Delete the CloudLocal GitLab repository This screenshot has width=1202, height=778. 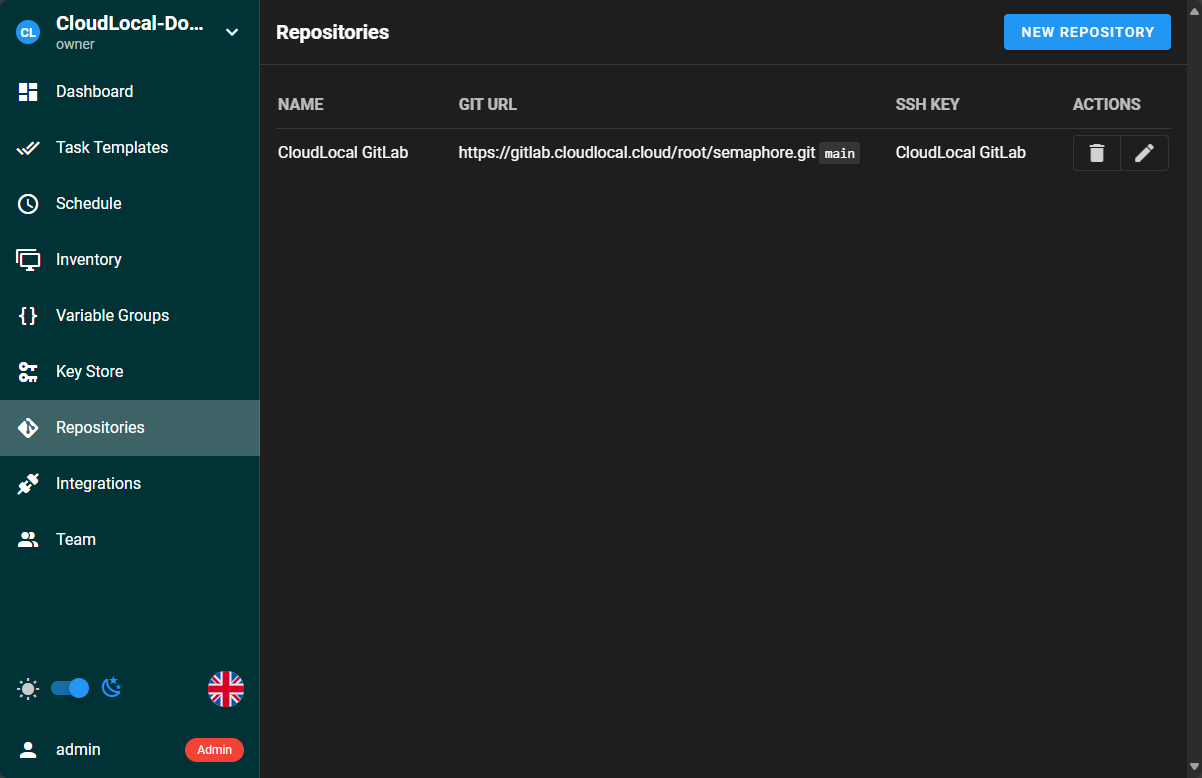tap(1097, 153)
